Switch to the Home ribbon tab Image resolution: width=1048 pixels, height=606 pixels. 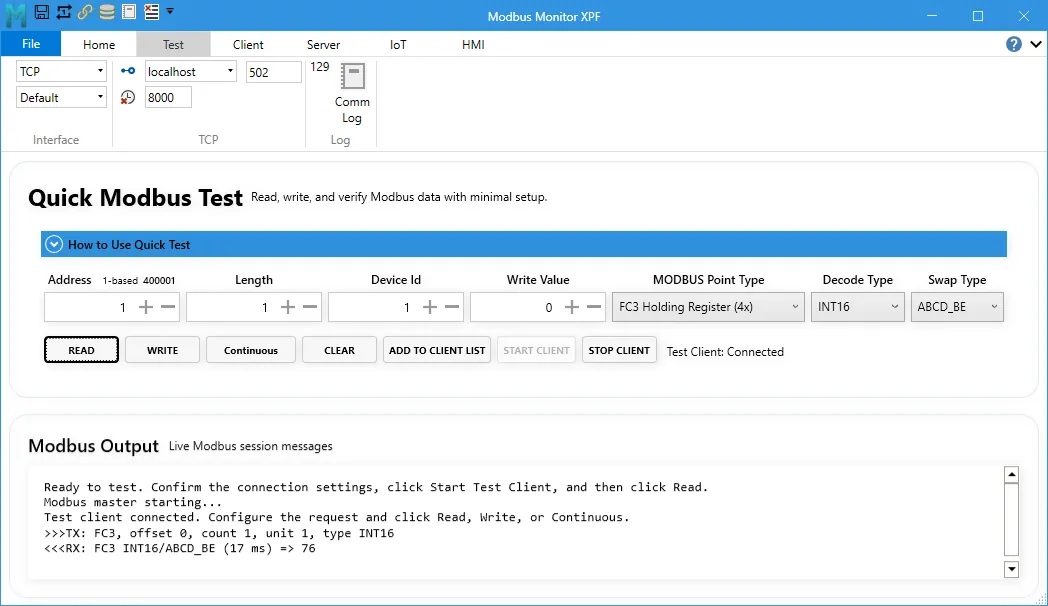(x=99, y=44)
